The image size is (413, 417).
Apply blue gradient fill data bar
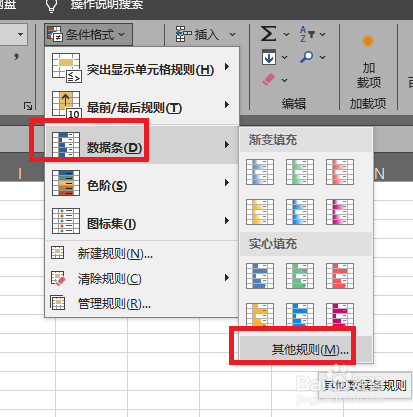(x=260, y=172)
